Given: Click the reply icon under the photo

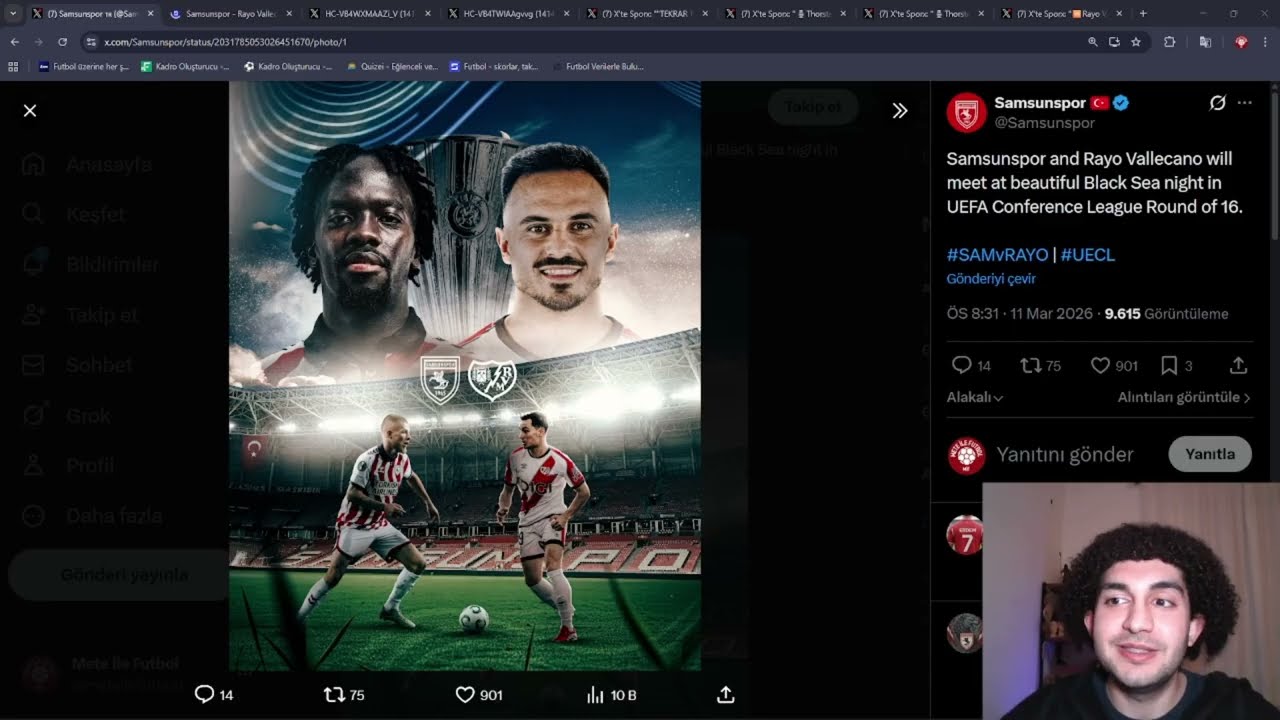Looking at the screenshot, I should (204, 694).
